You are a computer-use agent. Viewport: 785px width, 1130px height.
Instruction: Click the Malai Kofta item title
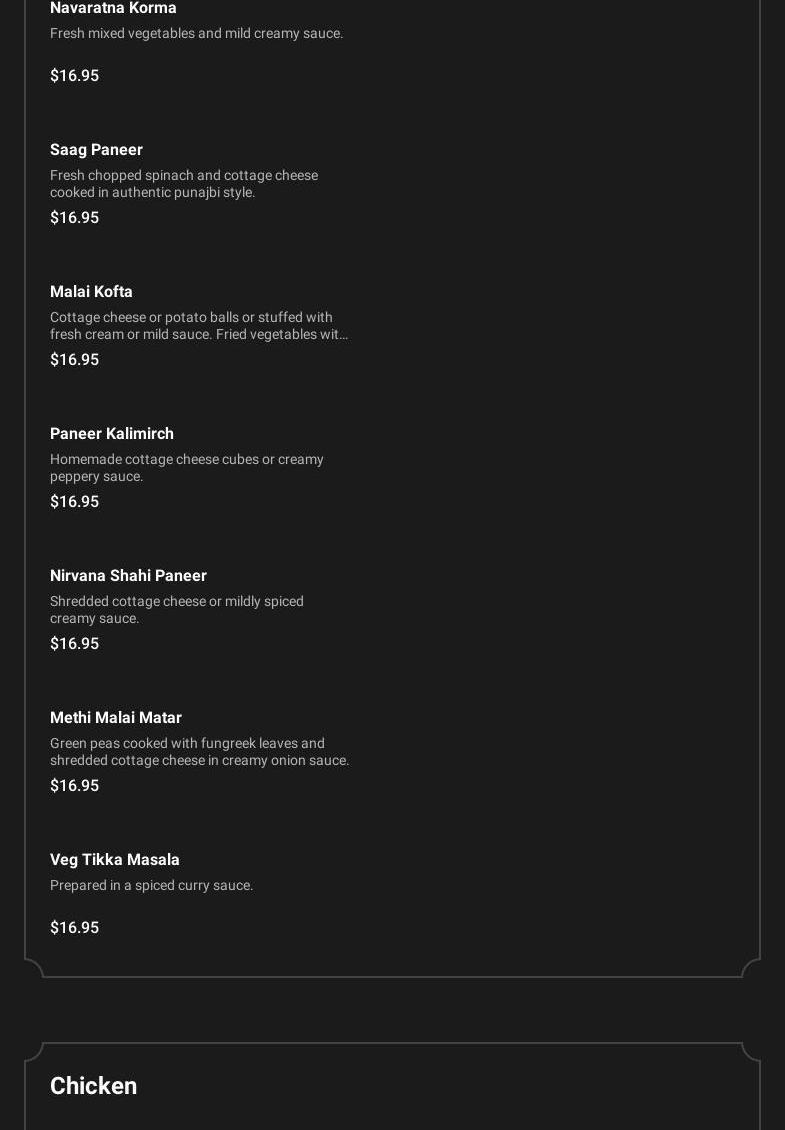click(91, 291)
